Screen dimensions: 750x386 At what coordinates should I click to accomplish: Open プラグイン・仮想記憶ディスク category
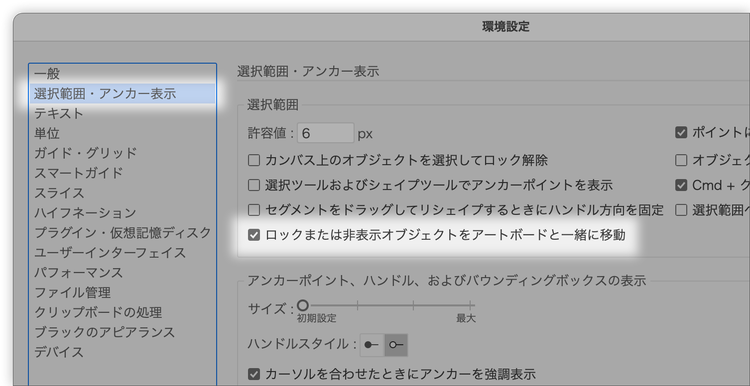click(122, 232)
